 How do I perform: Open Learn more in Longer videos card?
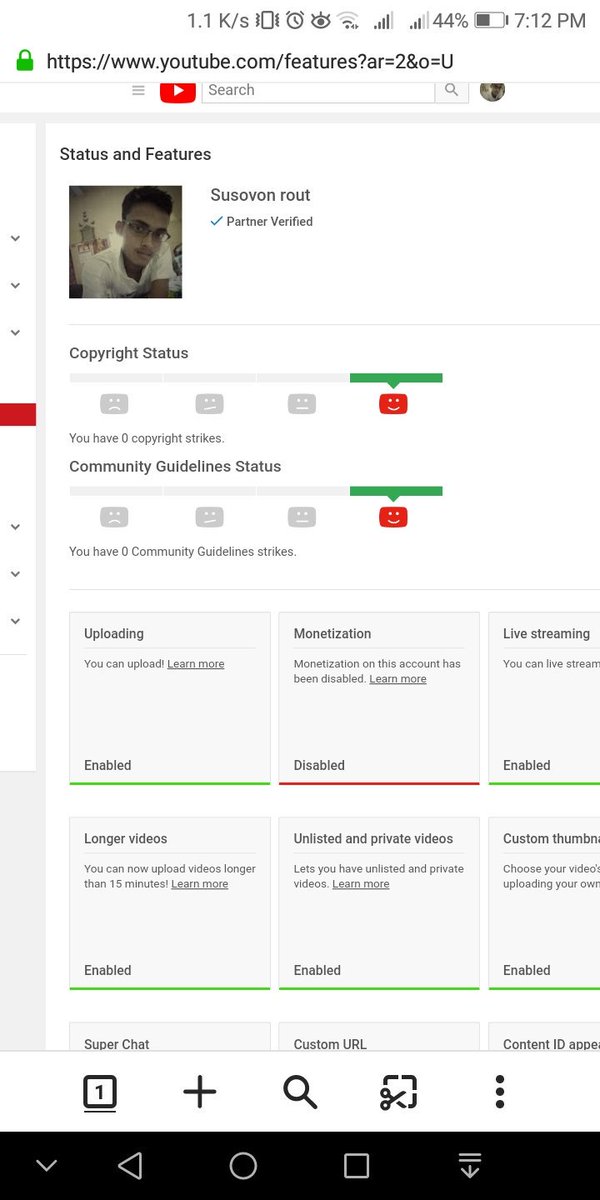(x=200, y=884)
